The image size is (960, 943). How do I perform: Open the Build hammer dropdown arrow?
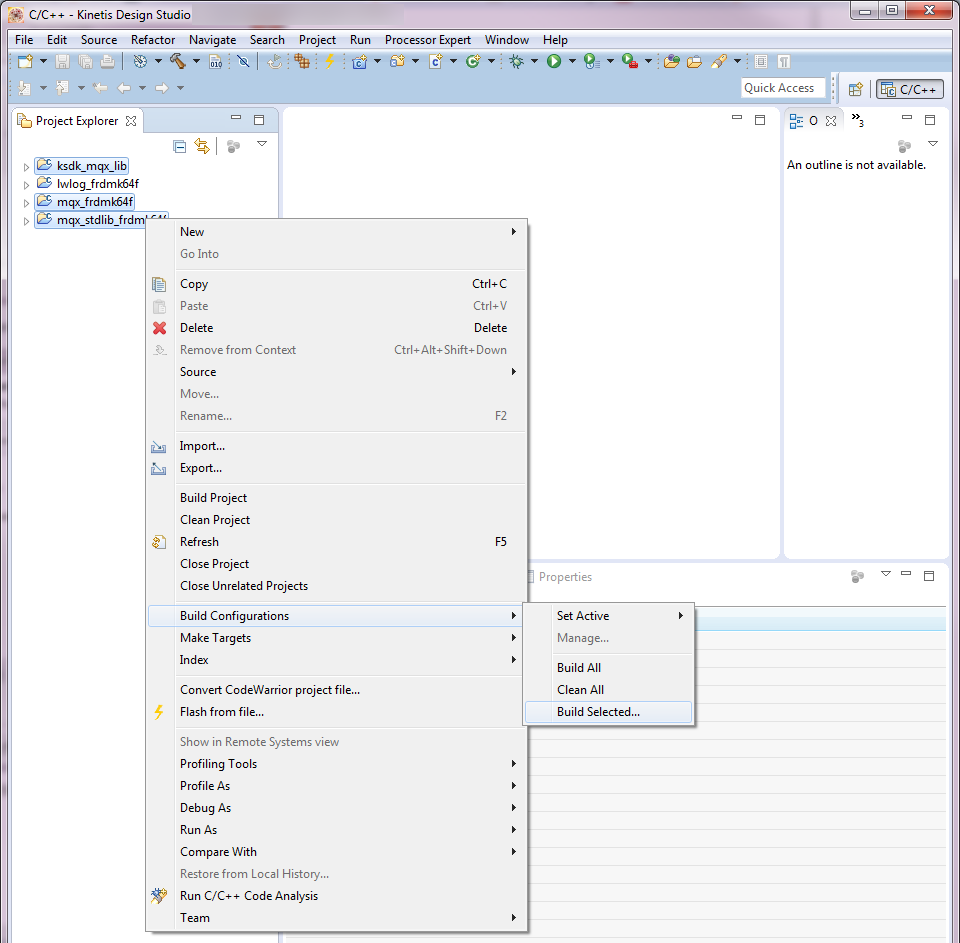[x=196, y=61]
